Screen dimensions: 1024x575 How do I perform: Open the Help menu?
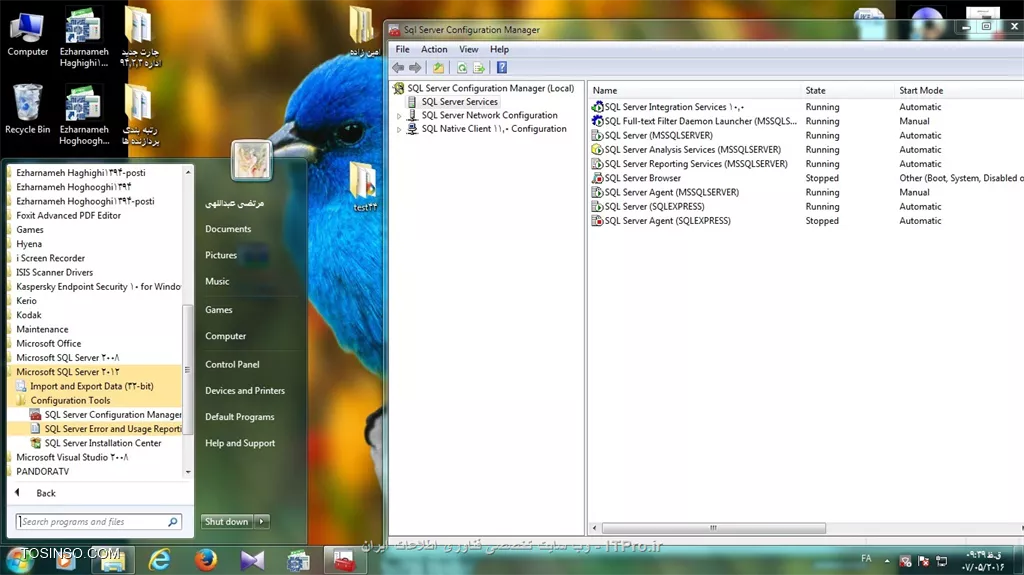(499, 49)
